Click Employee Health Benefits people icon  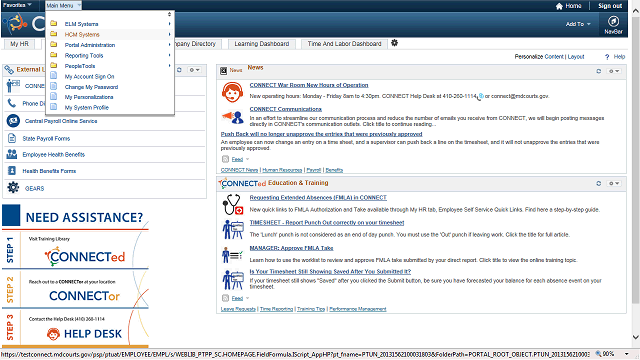click(12, 154)
